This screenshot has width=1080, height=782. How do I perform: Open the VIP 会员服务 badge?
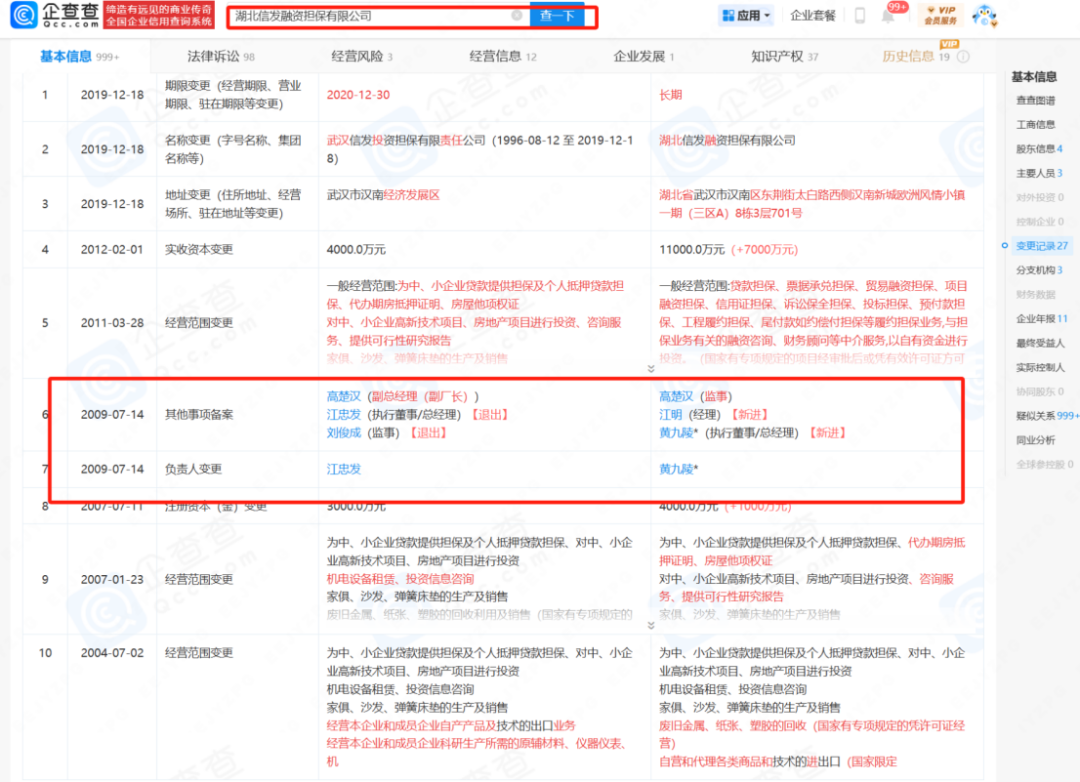pyautogui.click(x=939, y=15)
